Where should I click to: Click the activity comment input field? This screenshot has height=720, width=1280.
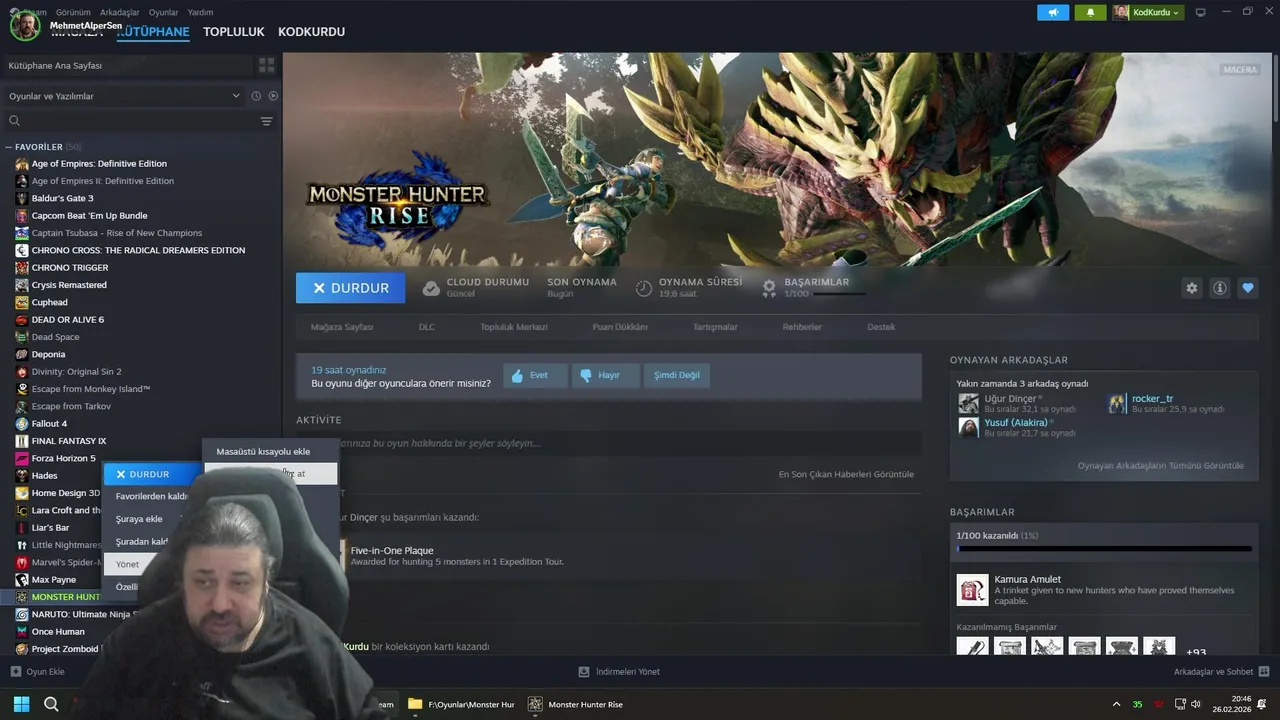pos(609,443)
